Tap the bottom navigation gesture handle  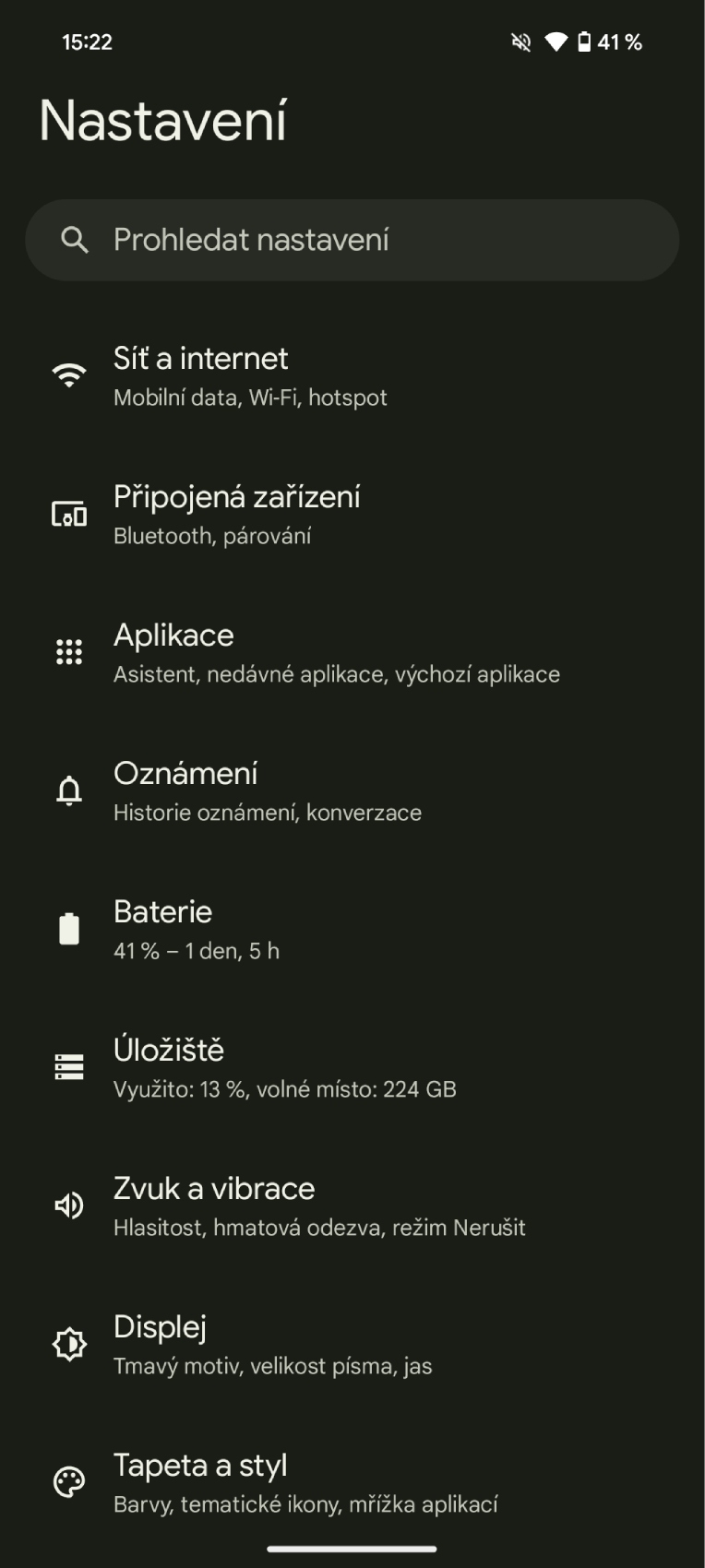coord(352,1549)
